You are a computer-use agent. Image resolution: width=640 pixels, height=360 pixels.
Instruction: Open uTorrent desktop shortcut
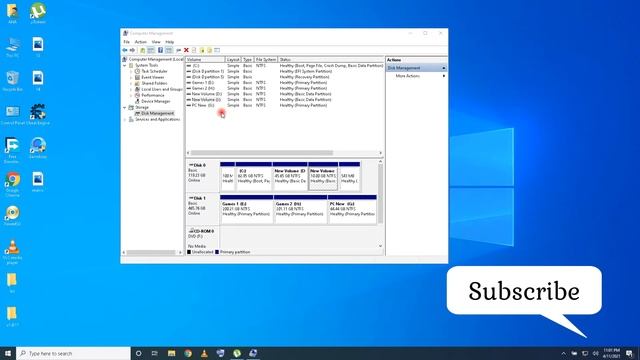point(38,13)
